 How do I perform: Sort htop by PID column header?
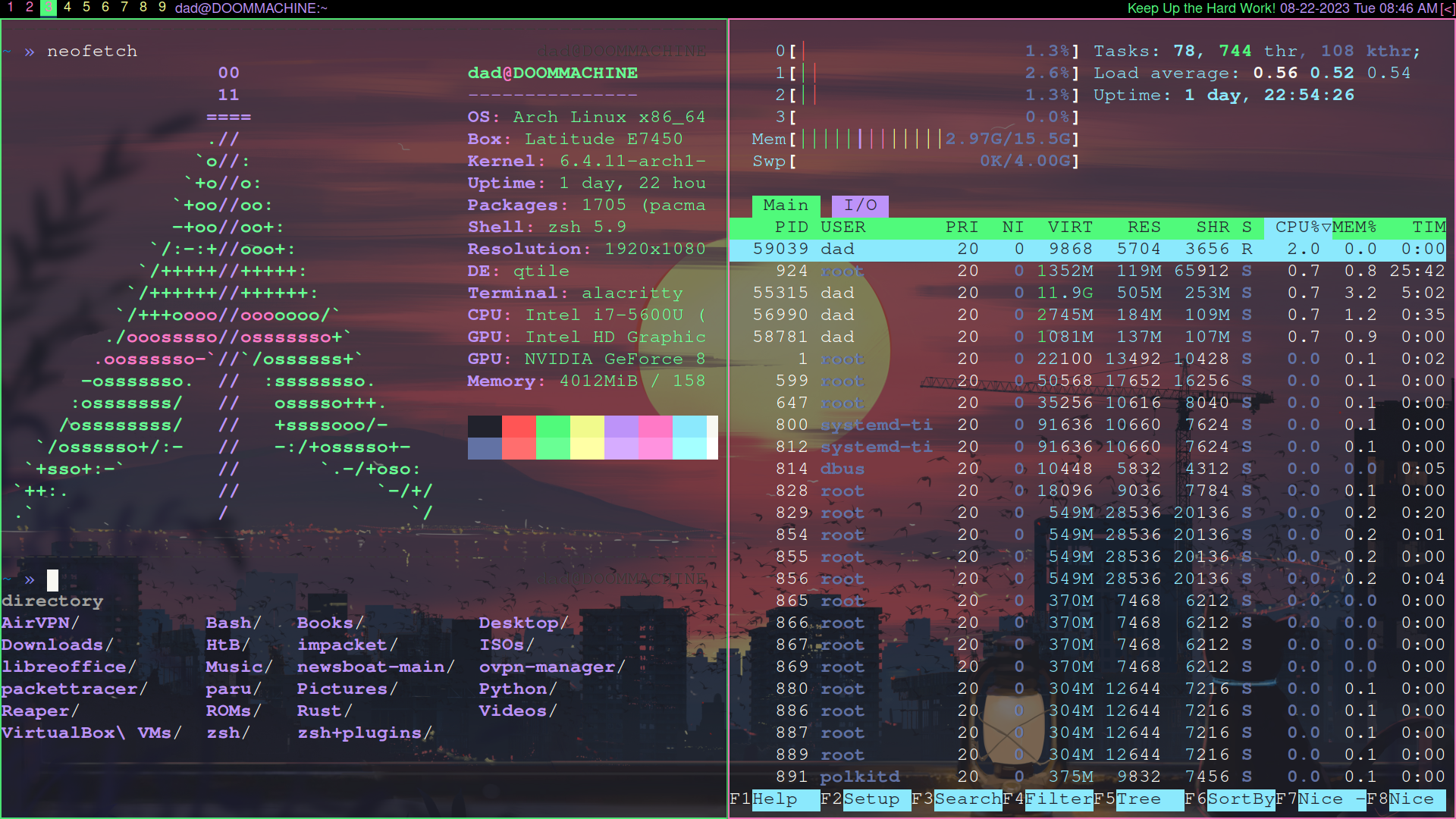point(791,227)
